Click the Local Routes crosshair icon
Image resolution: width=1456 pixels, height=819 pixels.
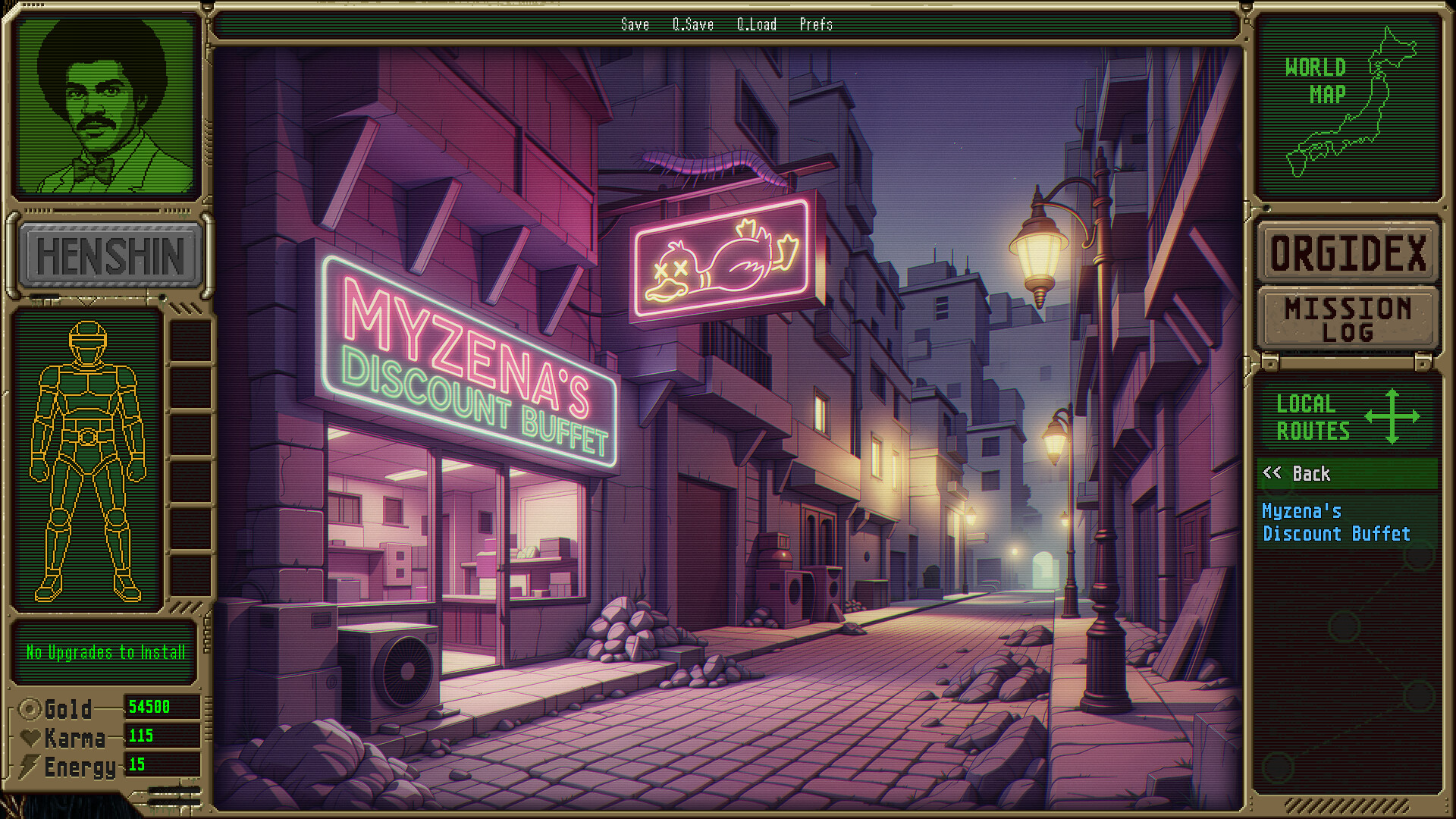(x=1392, y=416)
